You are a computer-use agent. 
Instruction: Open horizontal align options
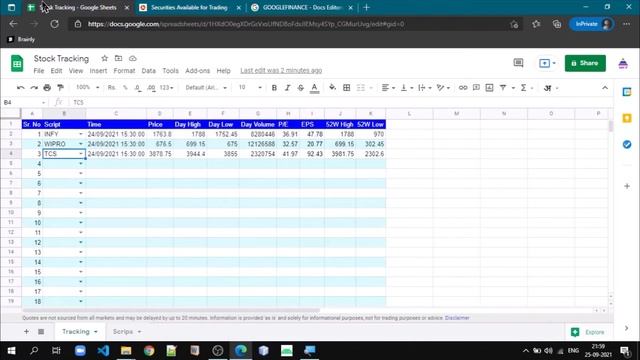(388, 88)
